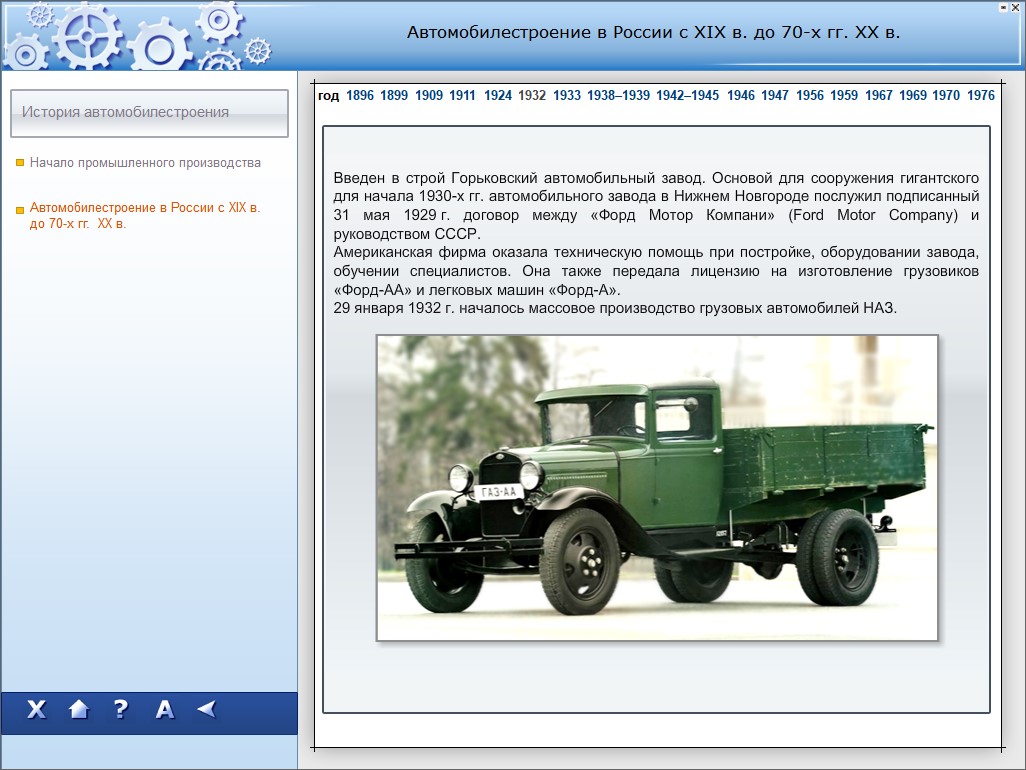The width and height of the screenshot is (1026, 770).
Task: Select year 1899 in the timeline
Action: point(394,96)
